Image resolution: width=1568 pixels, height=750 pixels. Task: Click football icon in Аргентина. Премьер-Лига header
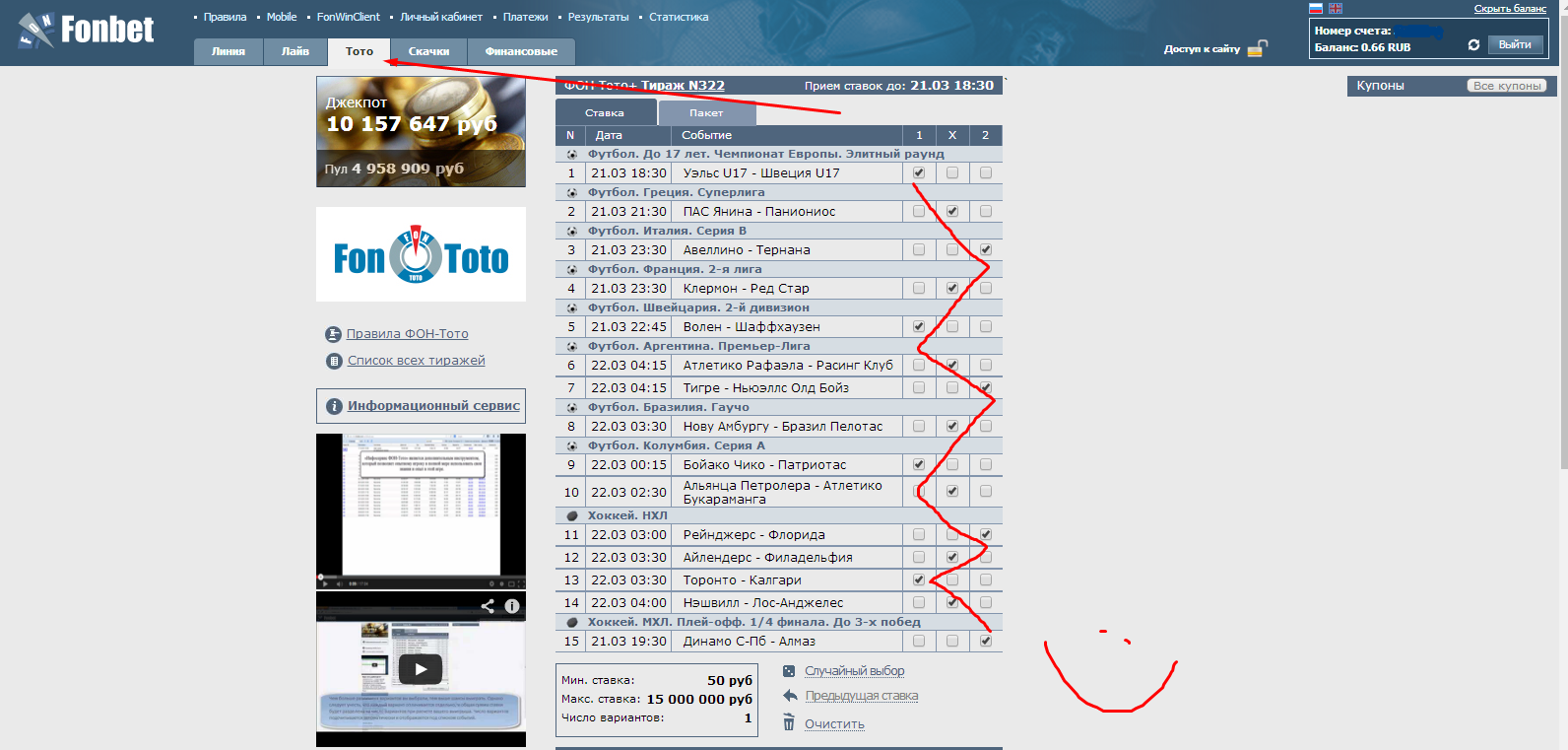click(x=572, y=346)
